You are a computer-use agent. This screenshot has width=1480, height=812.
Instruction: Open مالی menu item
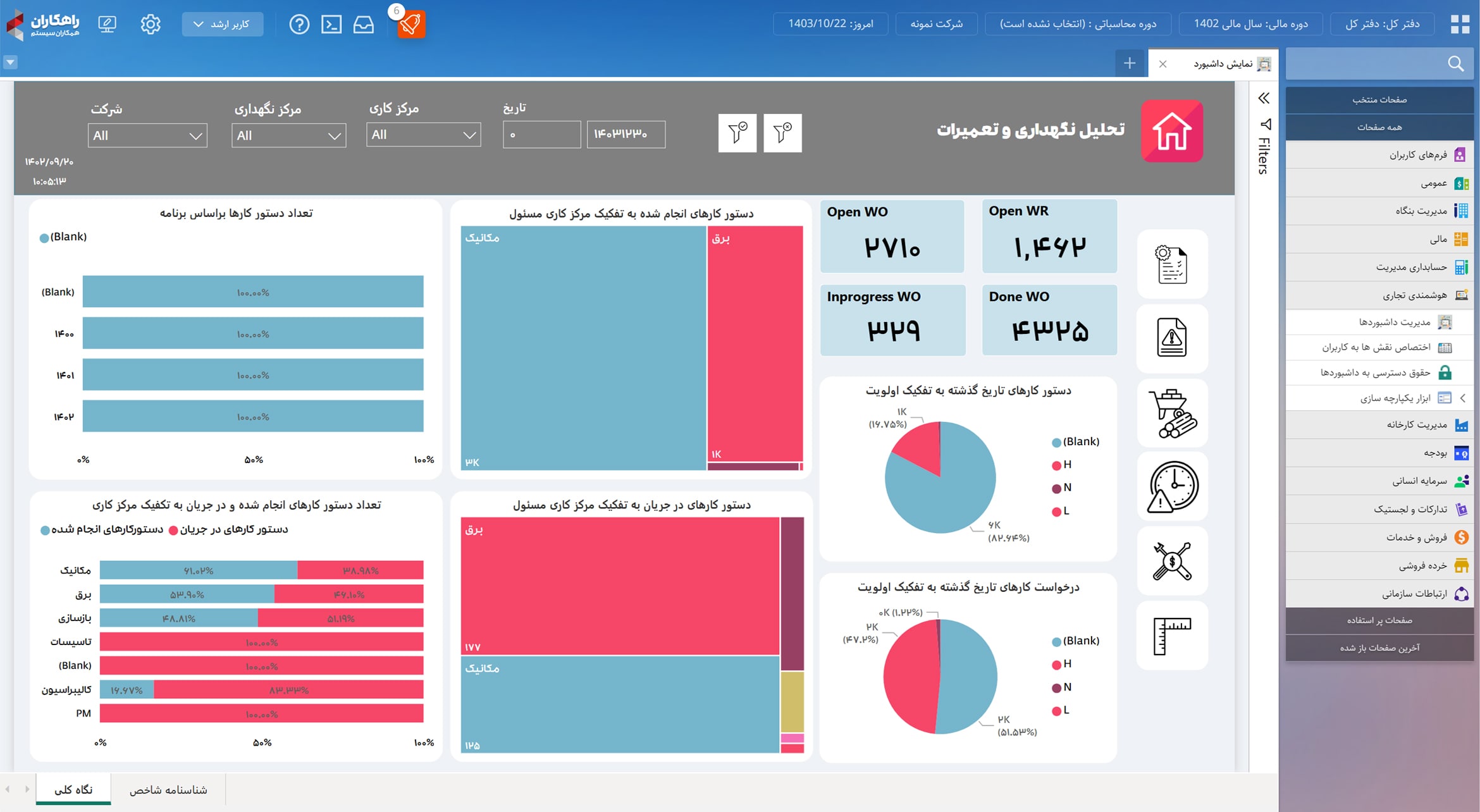(x=1379, y=239)
